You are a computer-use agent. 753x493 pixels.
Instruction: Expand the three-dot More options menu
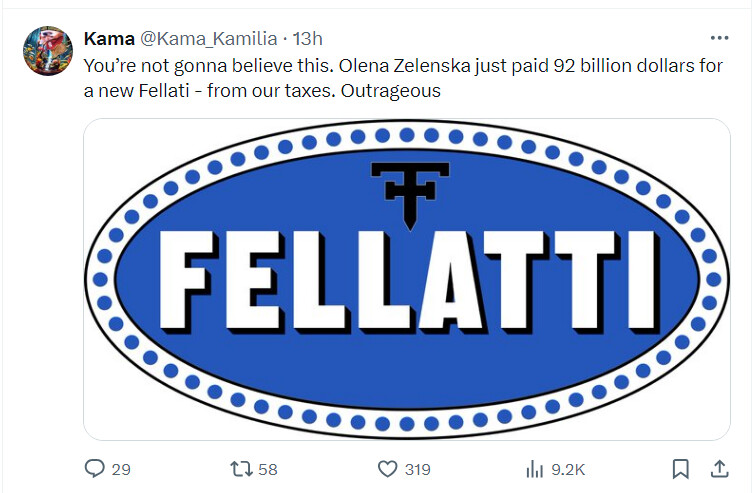coord(719,38)
